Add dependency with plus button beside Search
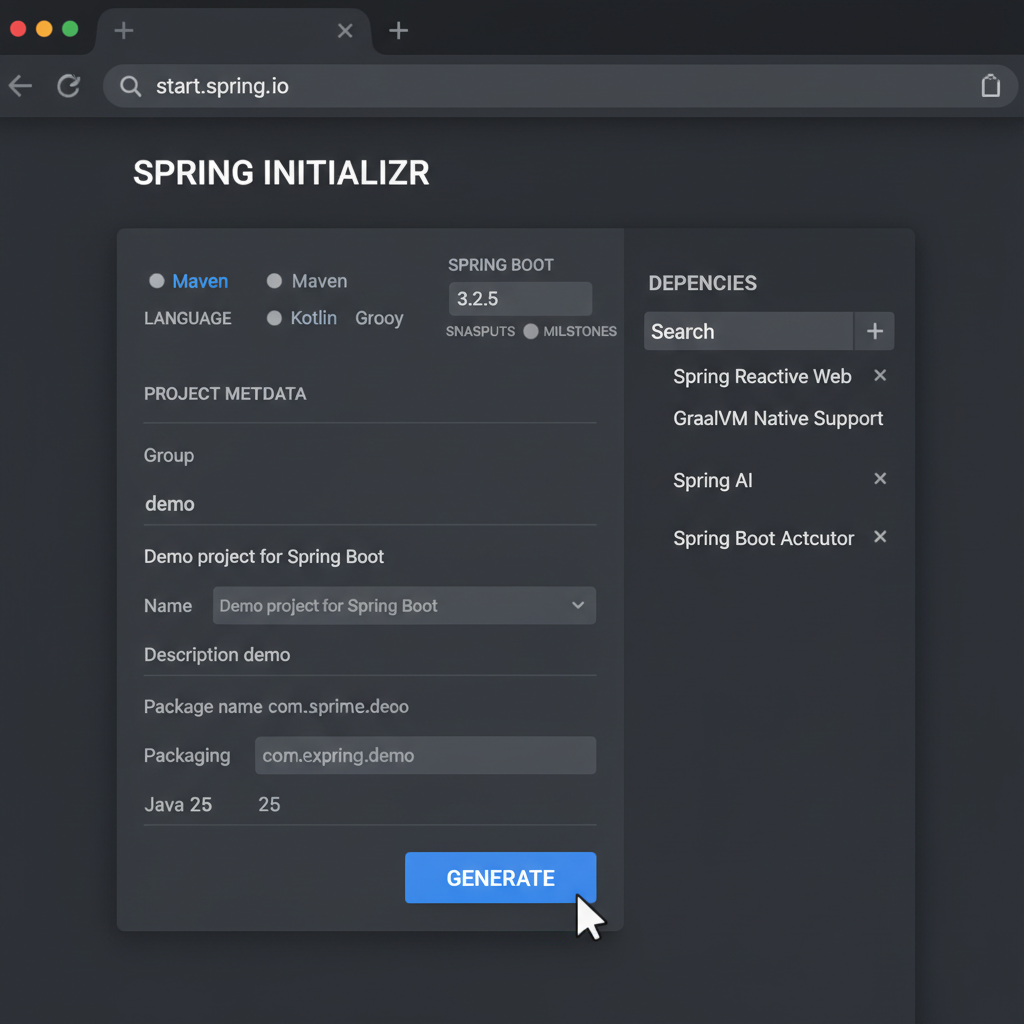 874,331
